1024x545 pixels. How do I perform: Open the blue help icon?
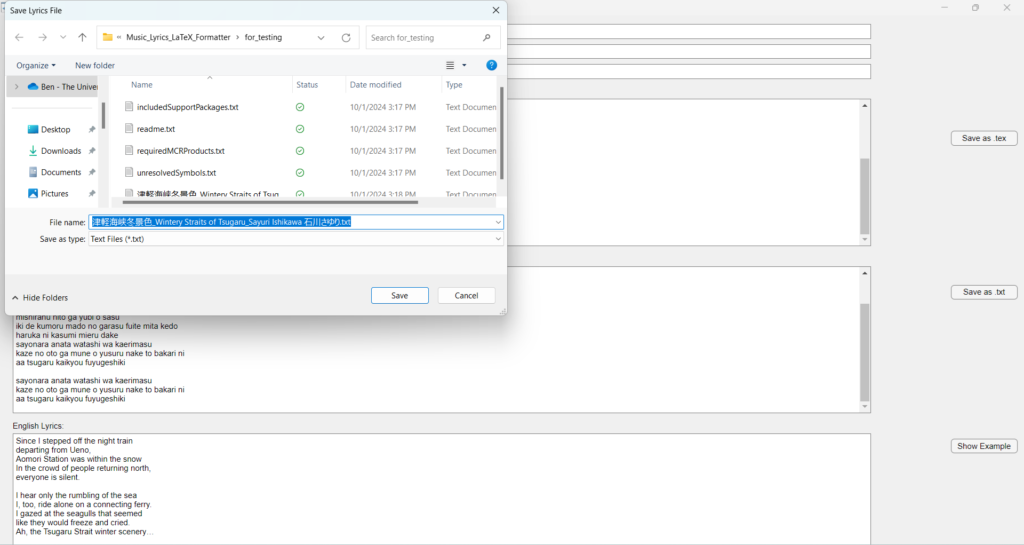pyautogui.click(x=492, y=65)
